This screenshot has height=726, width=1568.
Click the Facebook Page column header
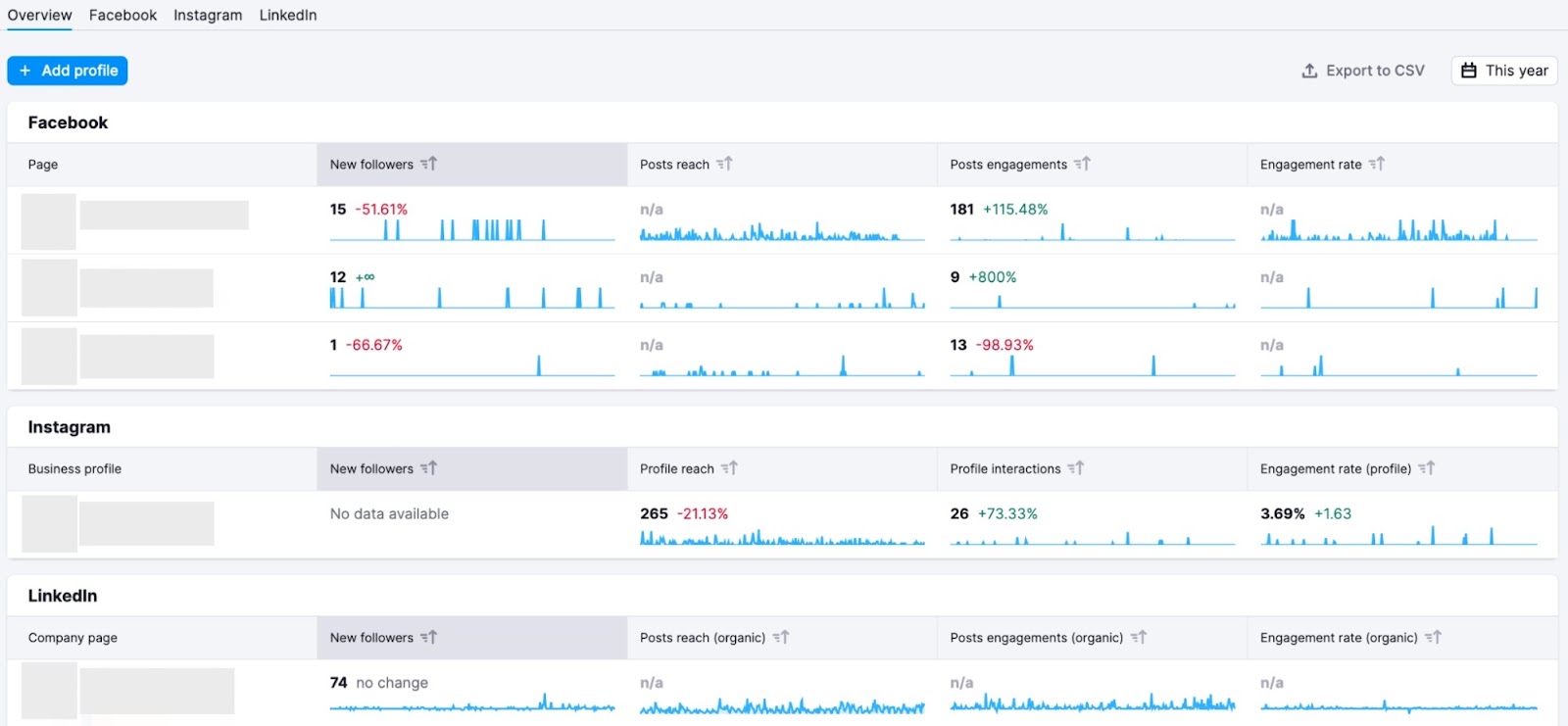(x=43, y=165)
